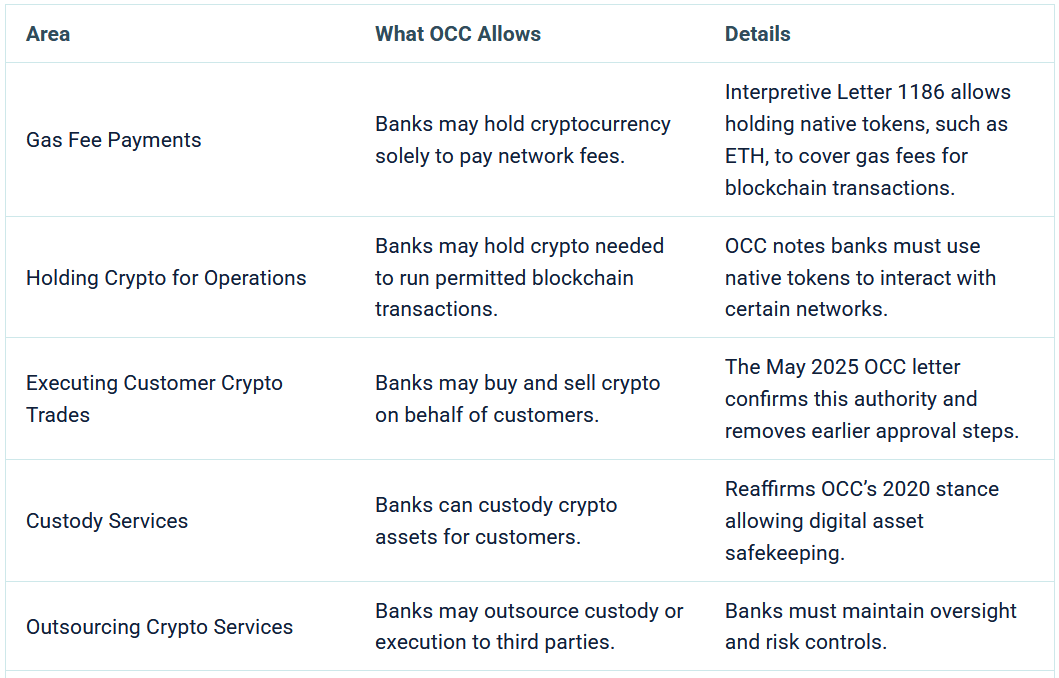Viewport: 1059px width, 678px height.
Task: Select the Custody Services cell
Action: 107,521
